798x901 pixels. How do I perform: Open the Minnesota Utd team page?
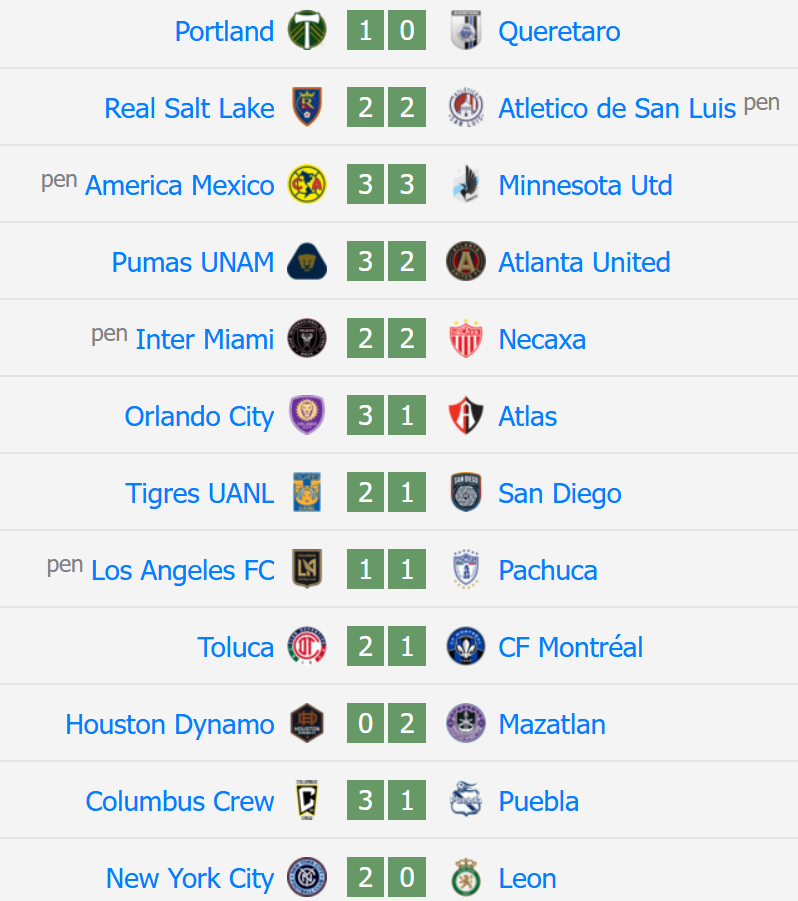tap(585, 186)
